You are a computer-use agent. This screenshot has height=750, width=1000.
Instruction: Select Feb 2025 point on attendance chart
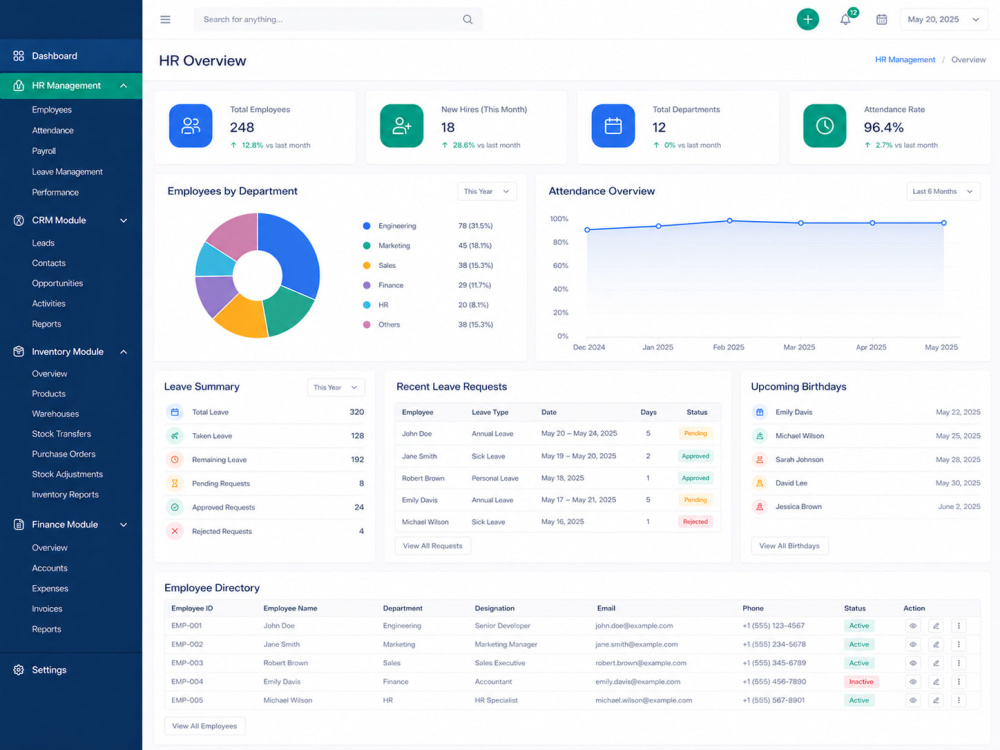click(x=730, y=221)
